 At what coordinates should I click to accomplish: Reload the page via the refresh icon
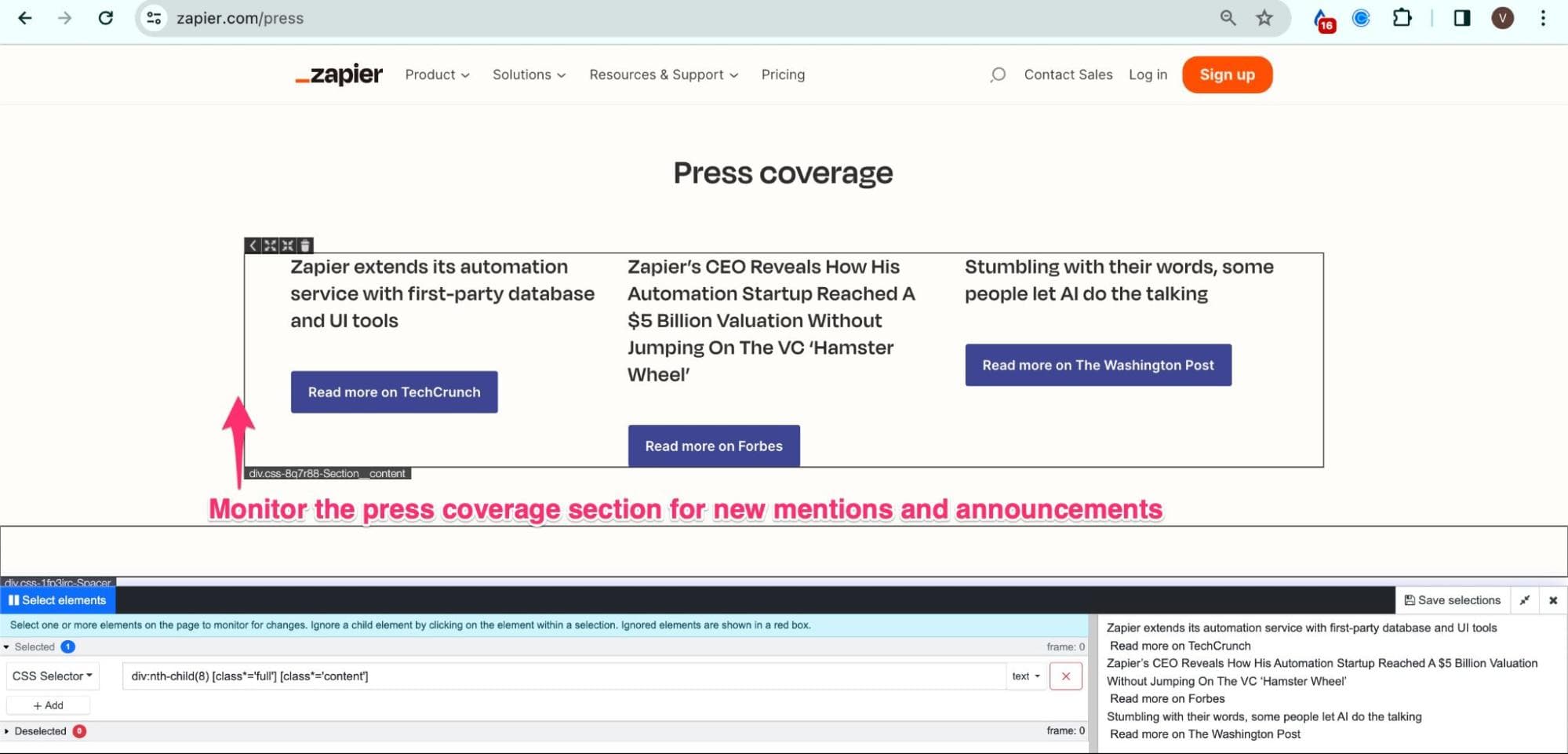pyautogui.click(x=106, y=17)
